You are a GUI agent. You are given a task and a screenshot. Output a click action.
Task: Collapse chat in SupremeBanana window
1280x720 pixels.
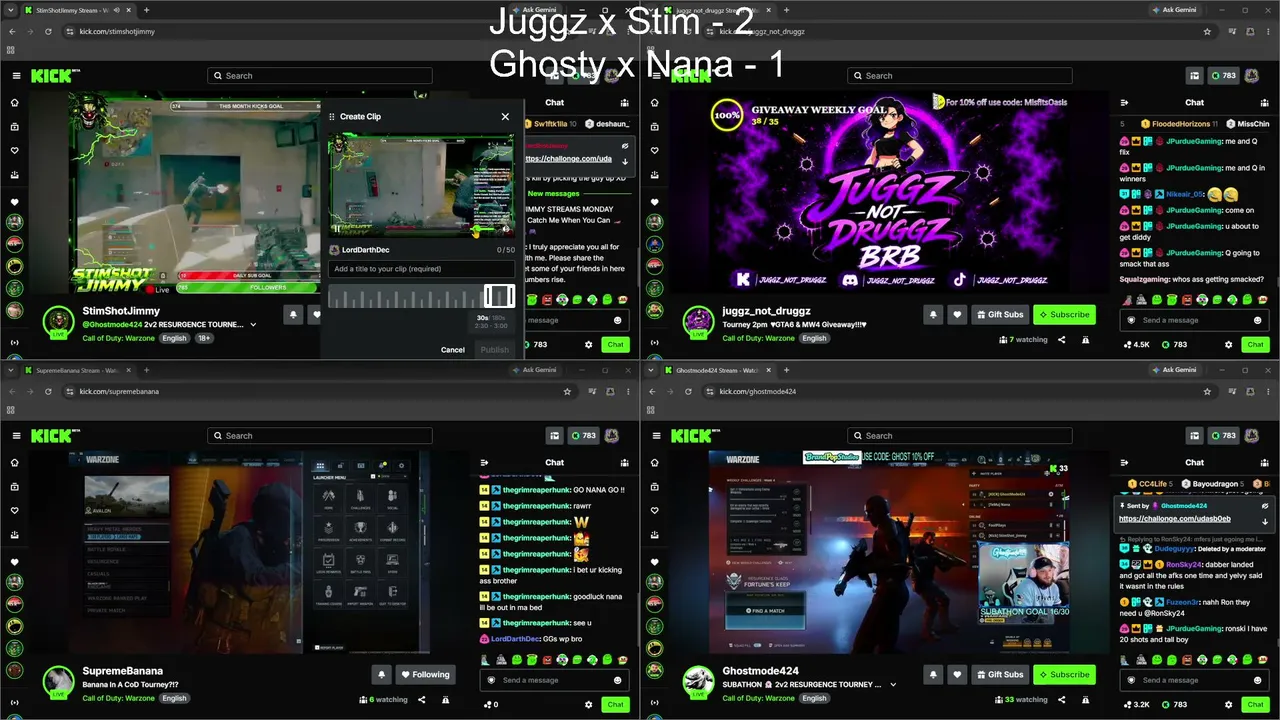click(x=484, y=462)
